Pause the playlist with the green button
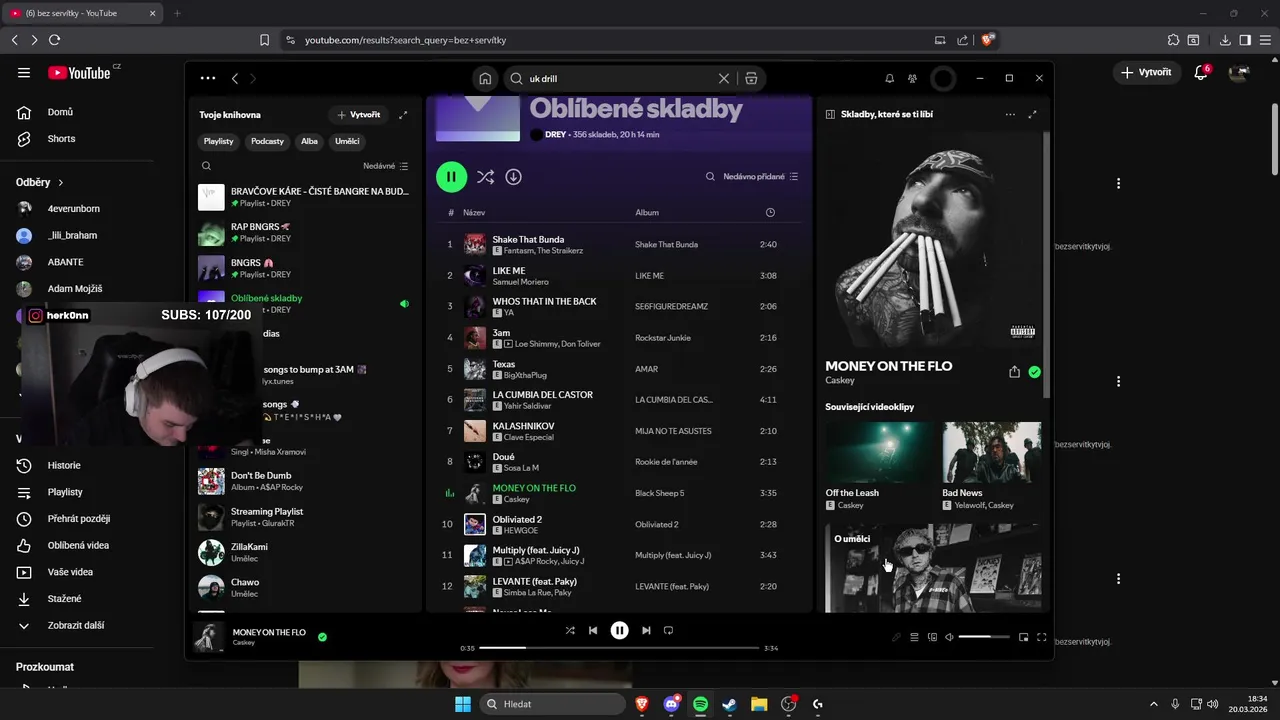The width and height of the screenshot is (1280, 720). point(451,176)
